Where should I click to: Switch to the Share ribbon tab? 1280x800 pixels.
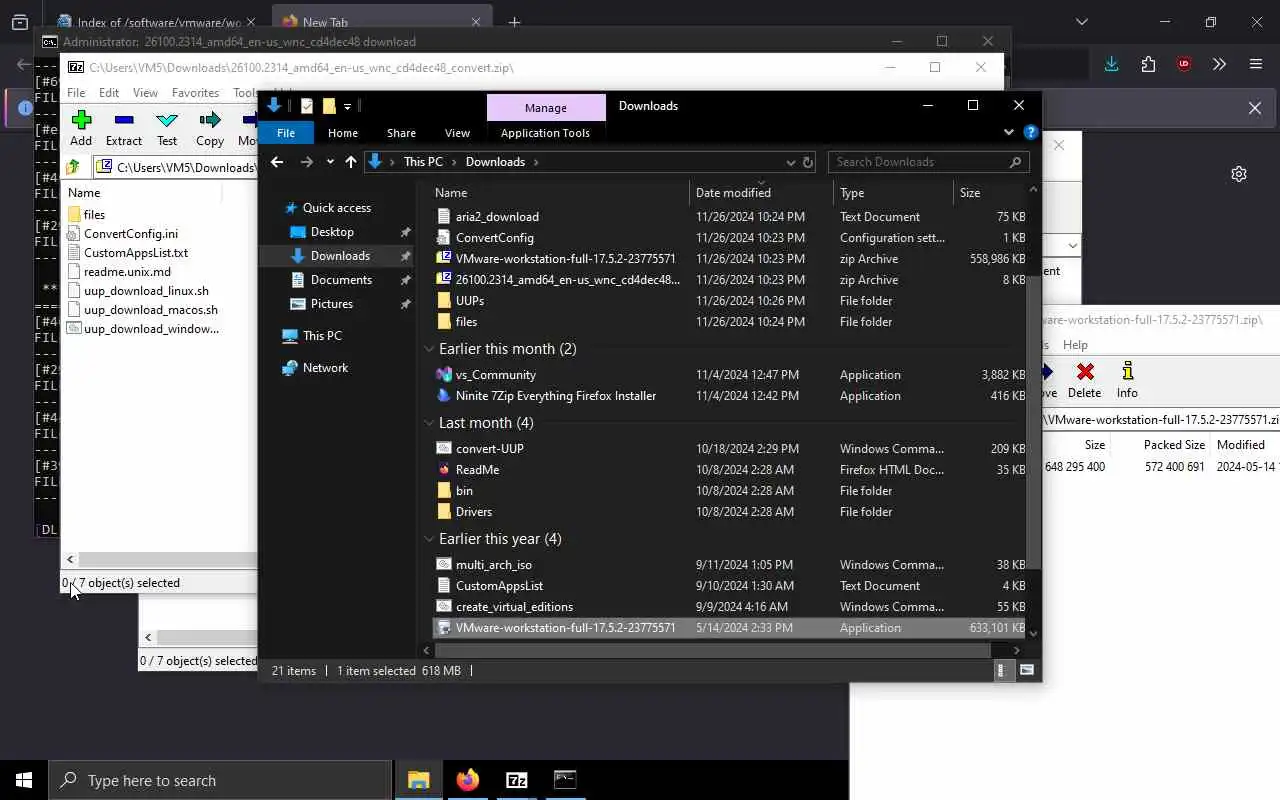tap(401, 133)
